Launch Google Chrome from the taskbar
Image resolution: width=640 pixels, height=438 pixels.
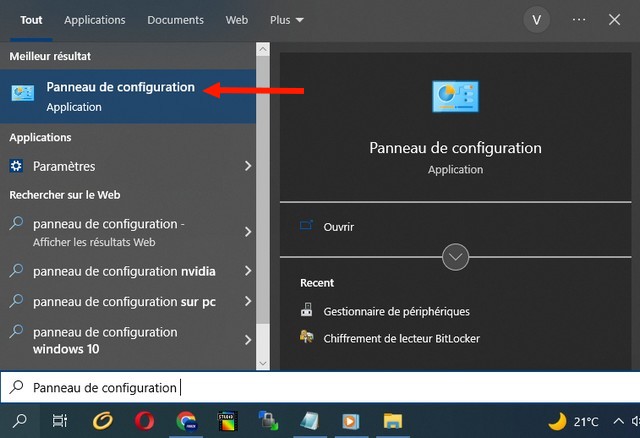(186, 421)
